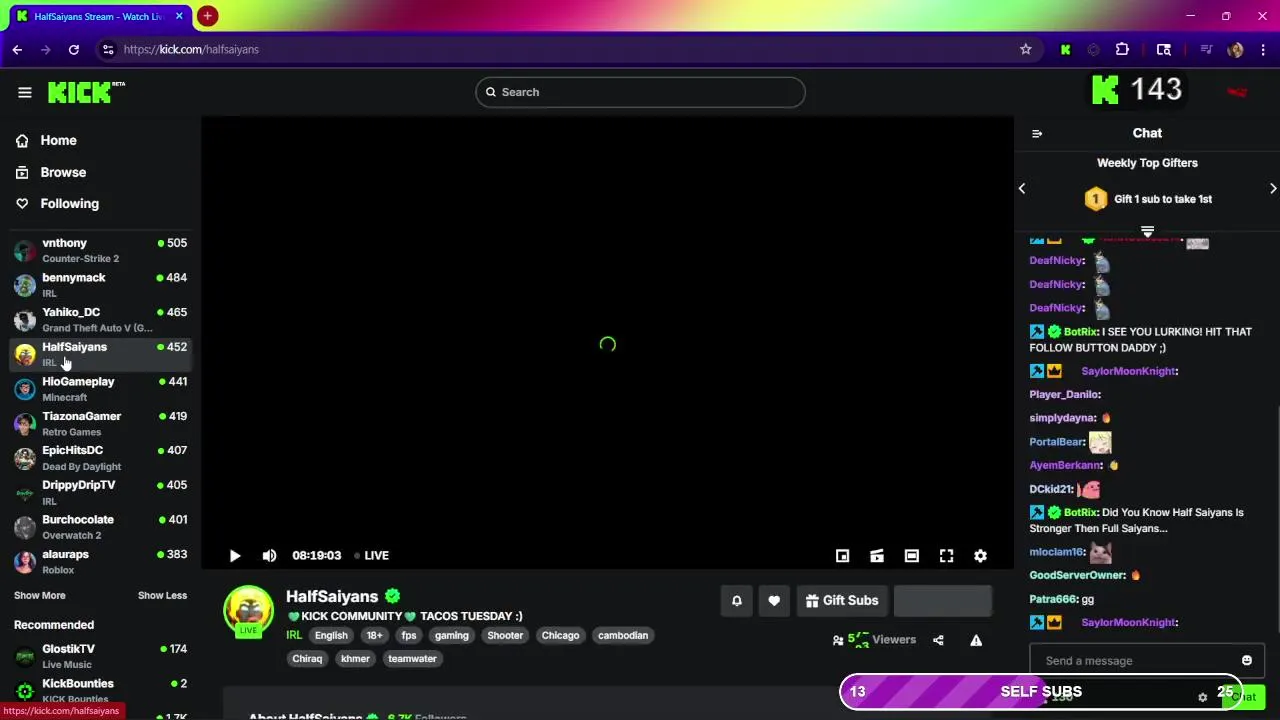Select the English tag

[x=331, y=636]
